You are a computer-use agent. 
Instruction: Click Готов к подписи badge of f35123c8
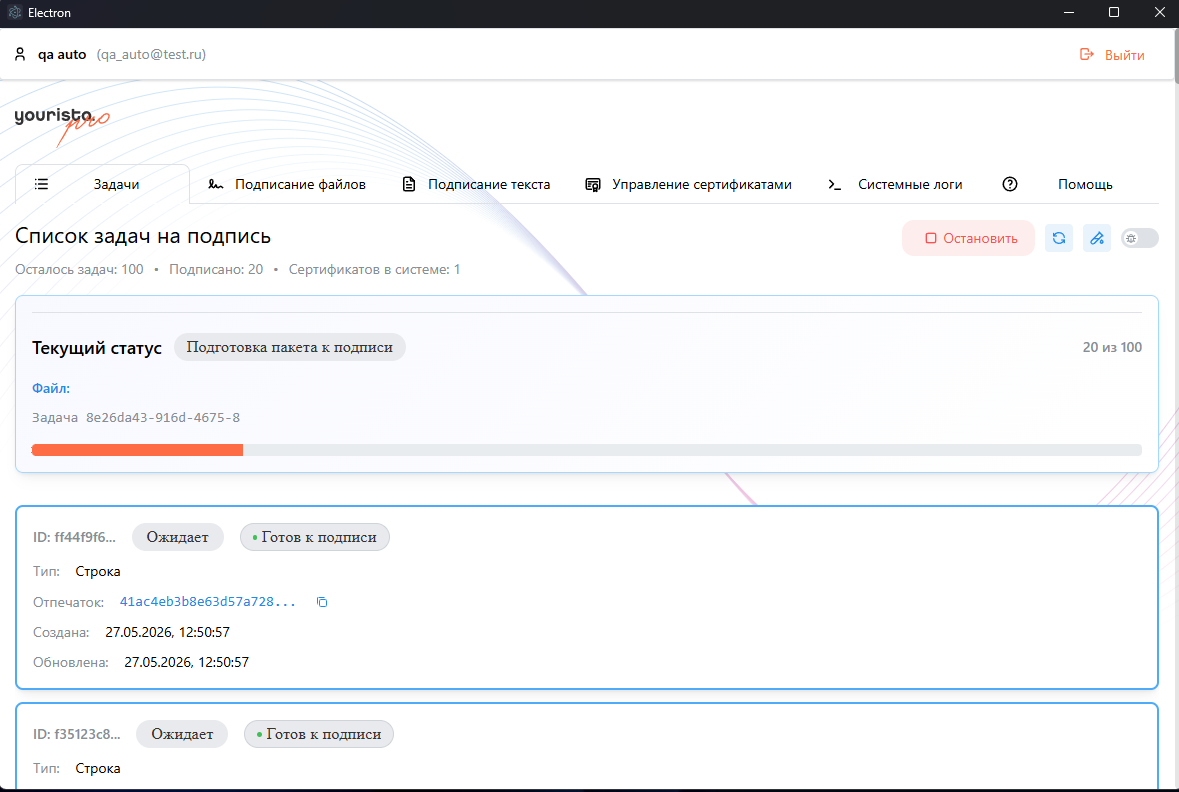pyautogui.click(x=319, y=734)
